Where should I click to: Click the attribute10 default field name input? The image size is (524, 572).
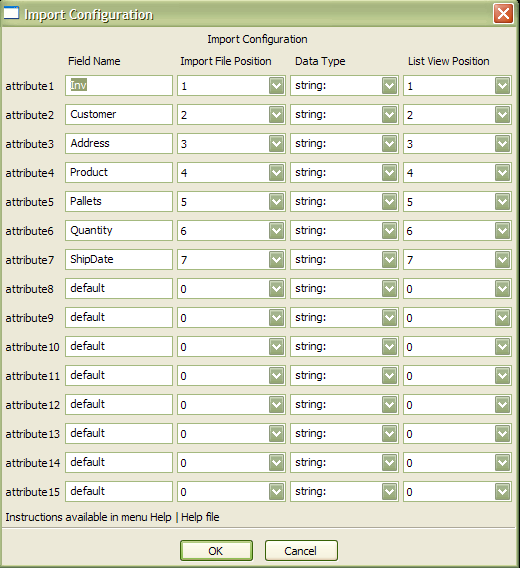[119, 347]
